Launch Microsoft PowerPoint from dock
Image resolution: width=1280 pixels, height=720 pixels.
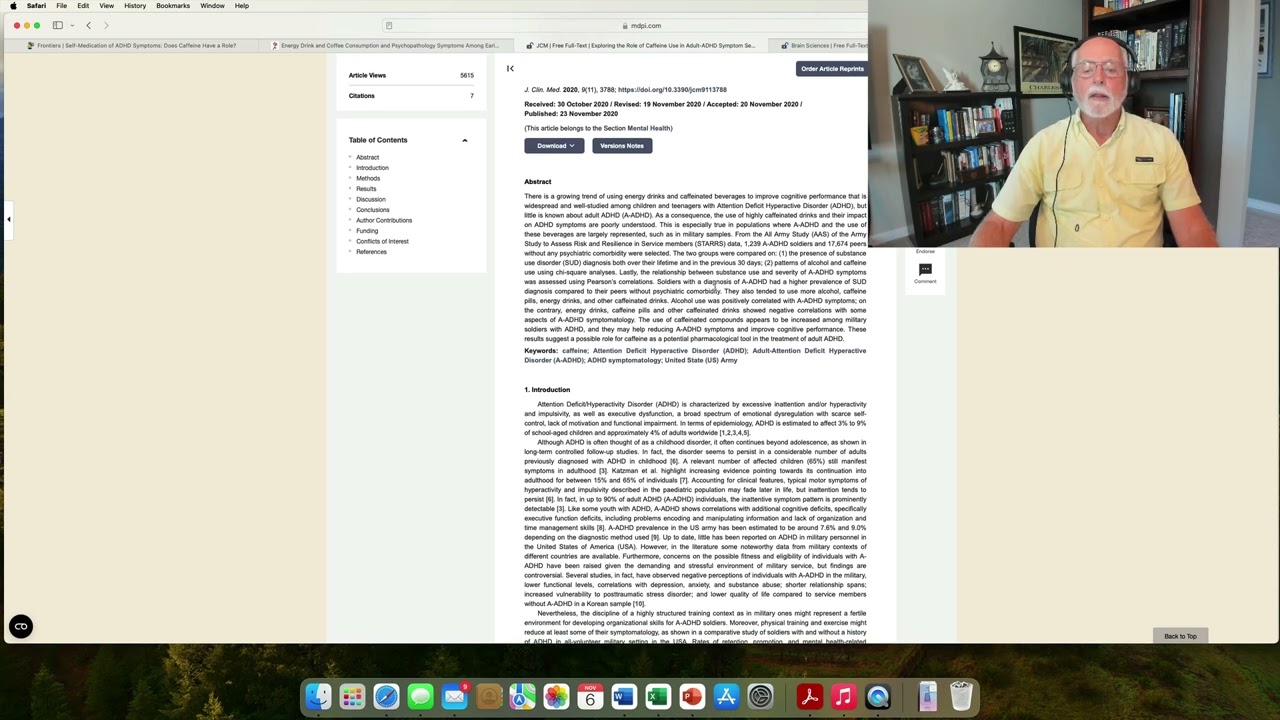[x=692, y=696]
